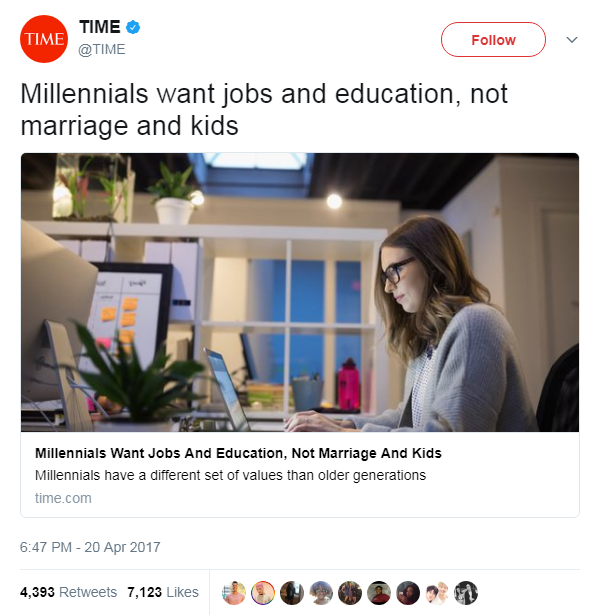View the 4,393 Retweets list

click(x=69, y=592)
